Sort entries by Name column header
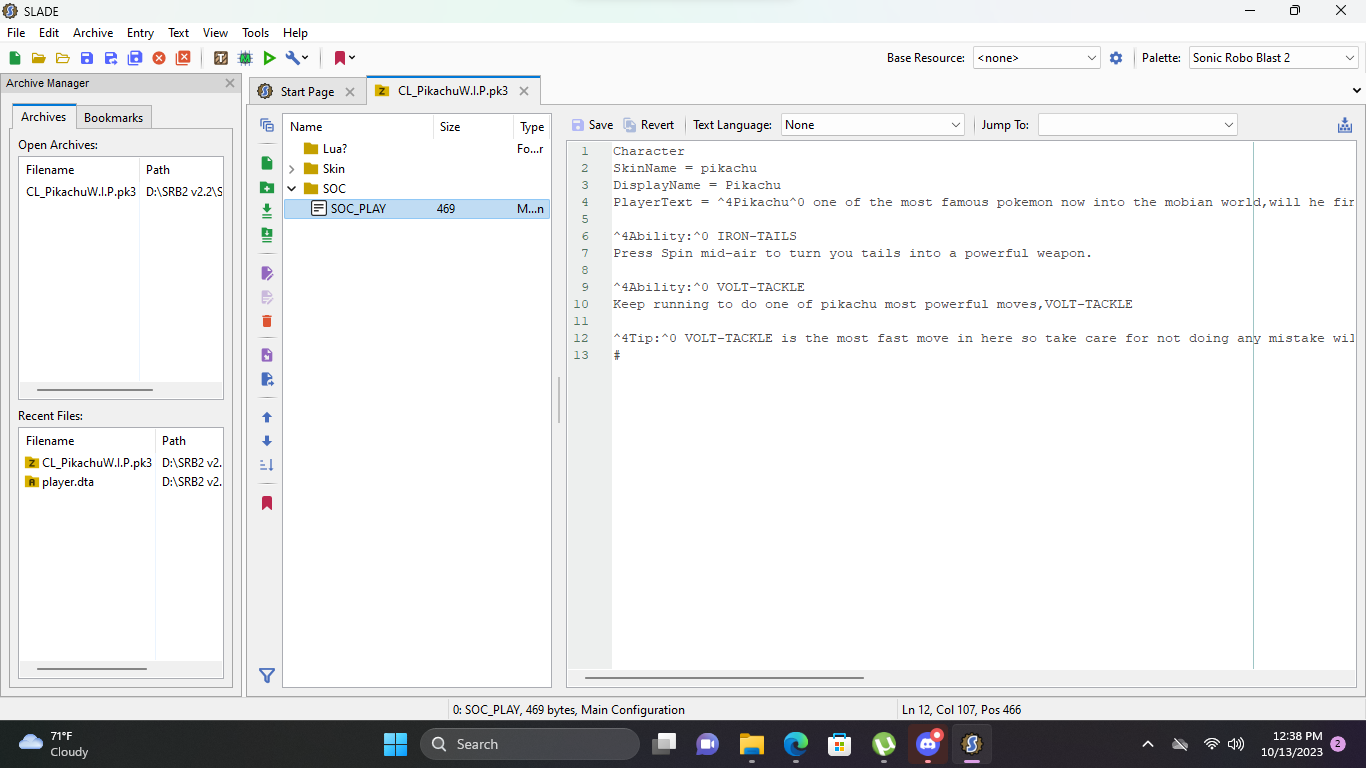Screen dimensions: 1366x768 click(x=358, y=127)
